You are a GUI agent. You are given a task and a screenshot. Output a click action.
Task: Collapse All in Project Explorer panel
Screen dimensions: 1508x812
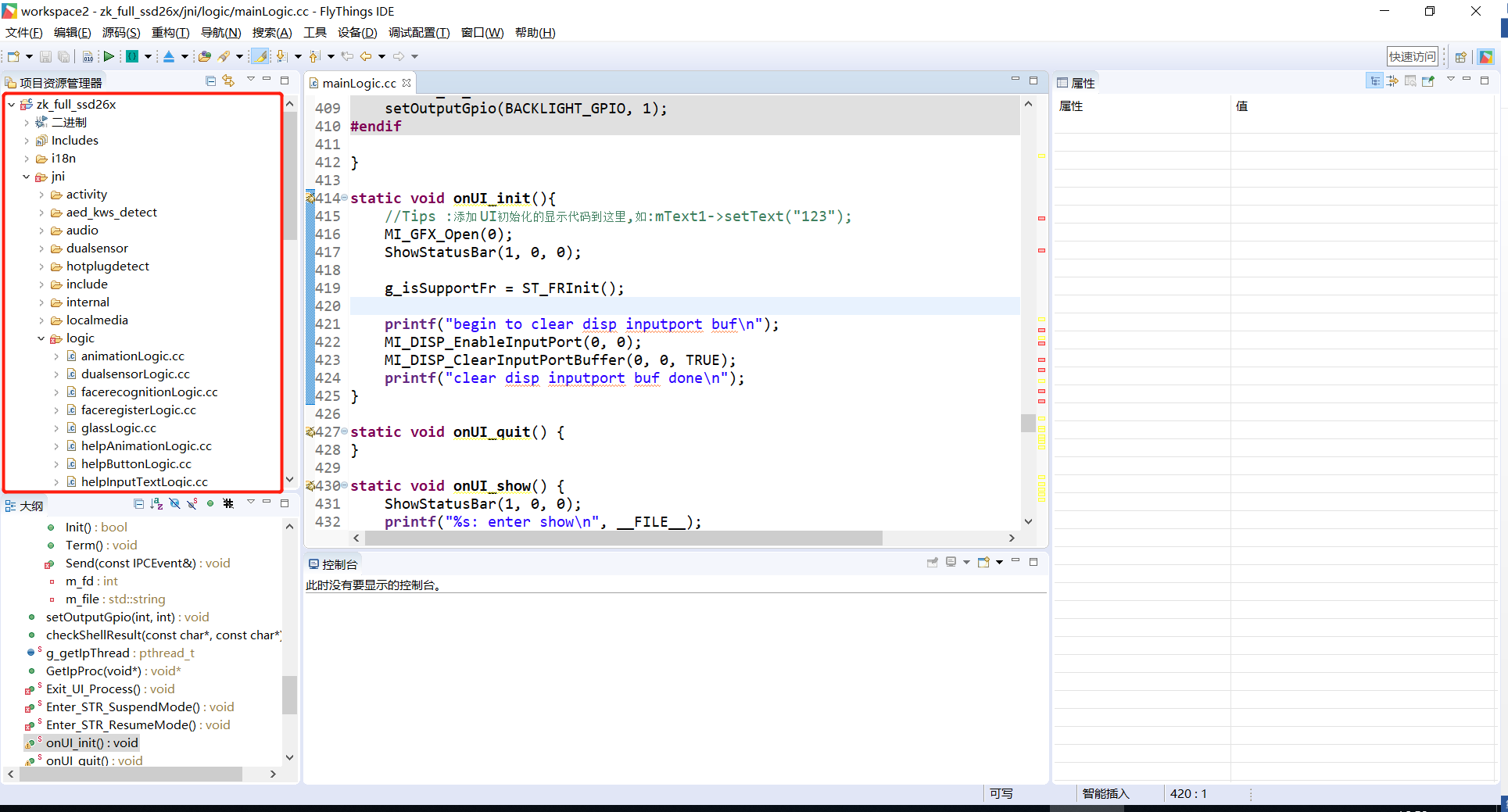(x=210, y=81)
